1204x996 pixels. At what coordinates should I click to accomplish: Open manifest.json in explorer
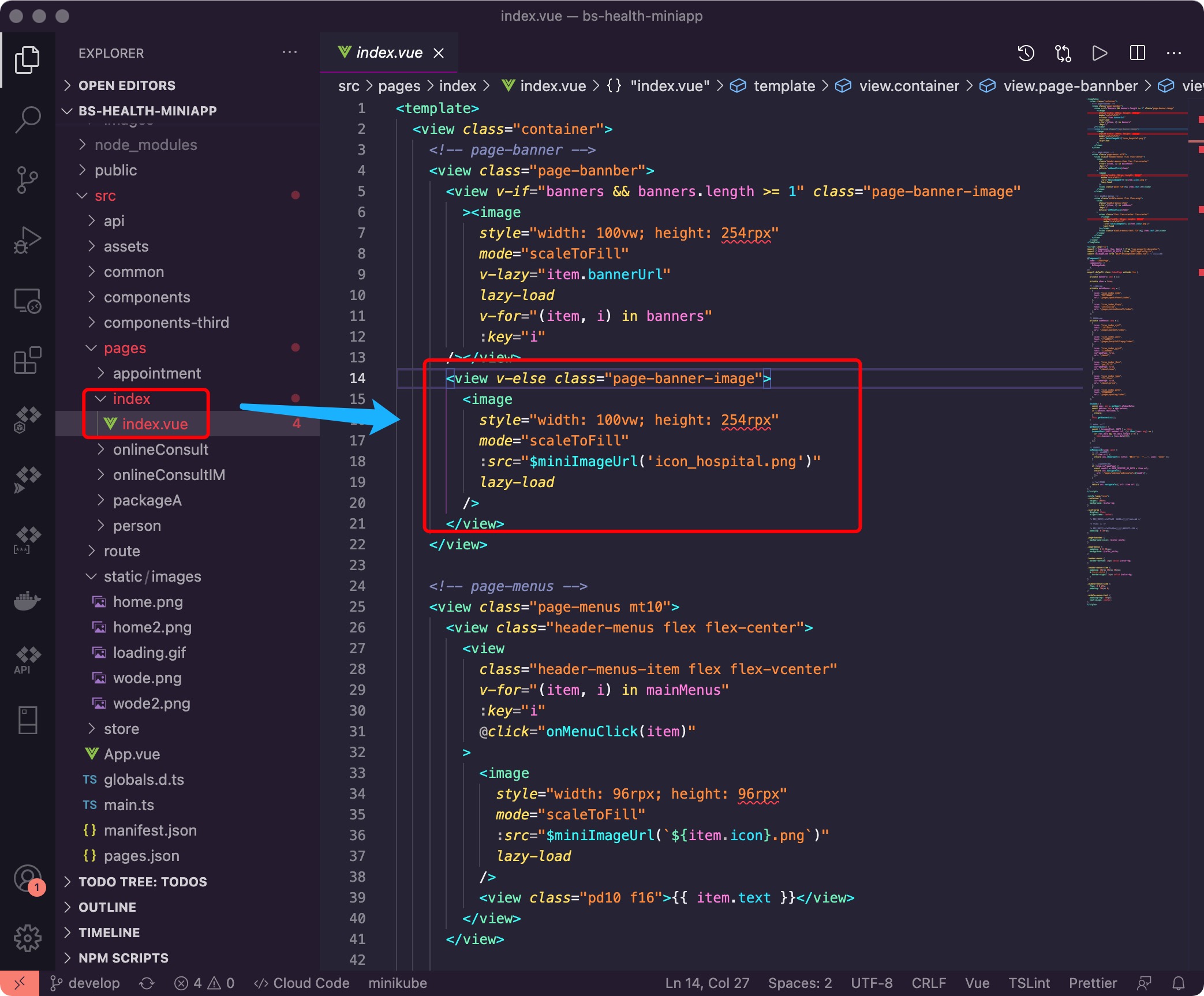click(x=188, y=830)
